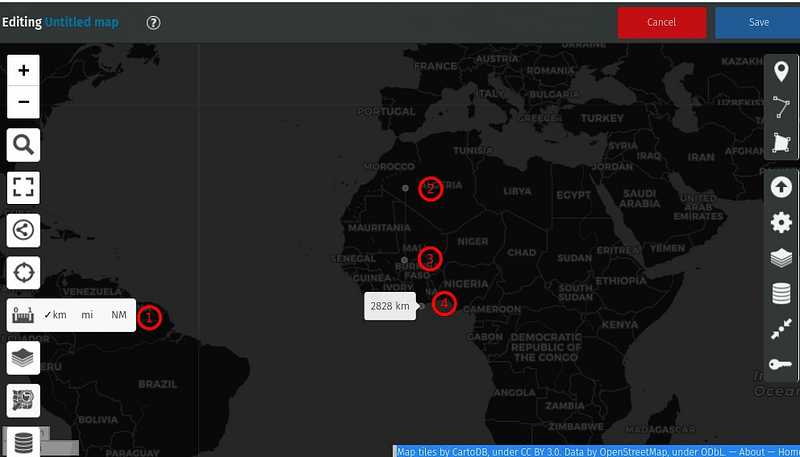800x457 pixels.
Task: Open the help question mark
Action: click(x=154, y=22)
